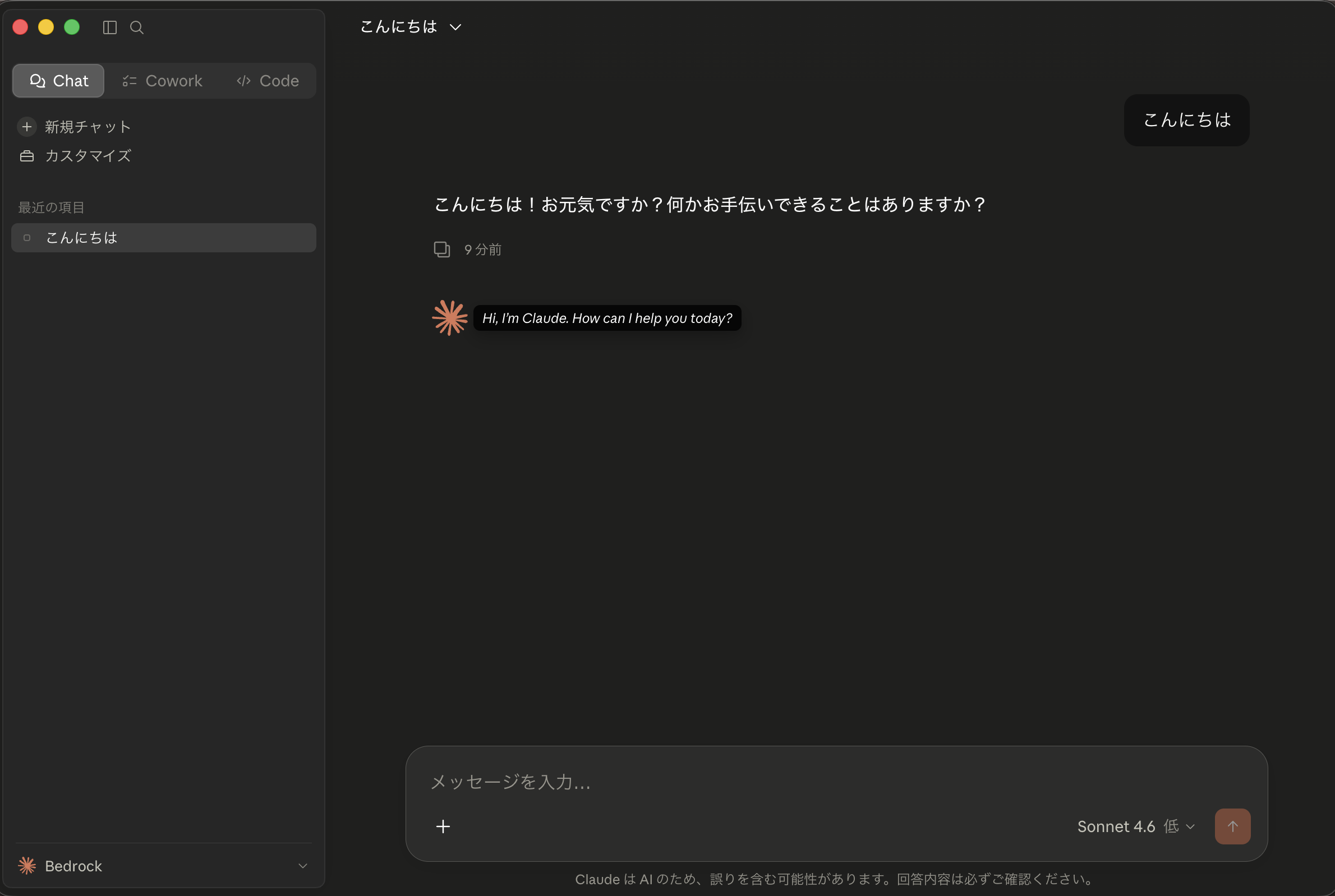Viewport: 1335px width, 896px height.
Task: Open カスタマイズ settings
Action: pyautogui.click(x=75, y=155)
